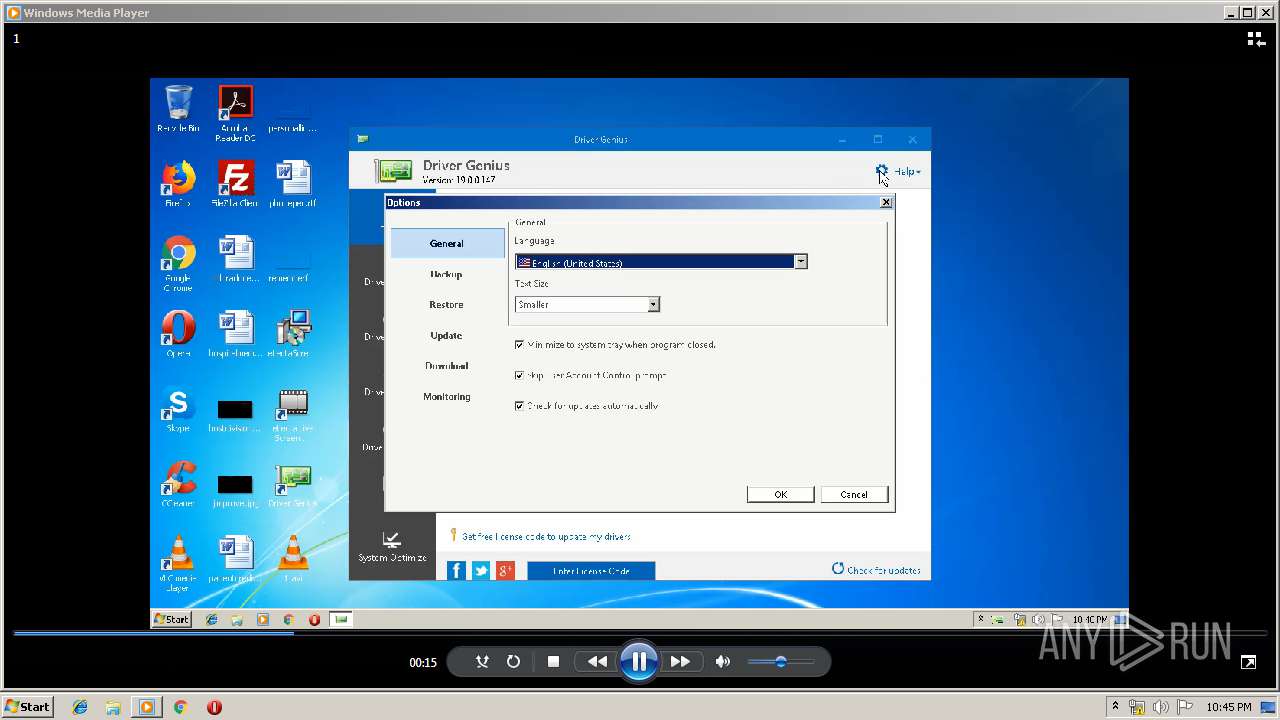Click the Start button on host taskbar
The width and height of the screenshot is (1280, 720).
(x=27, y=707)
